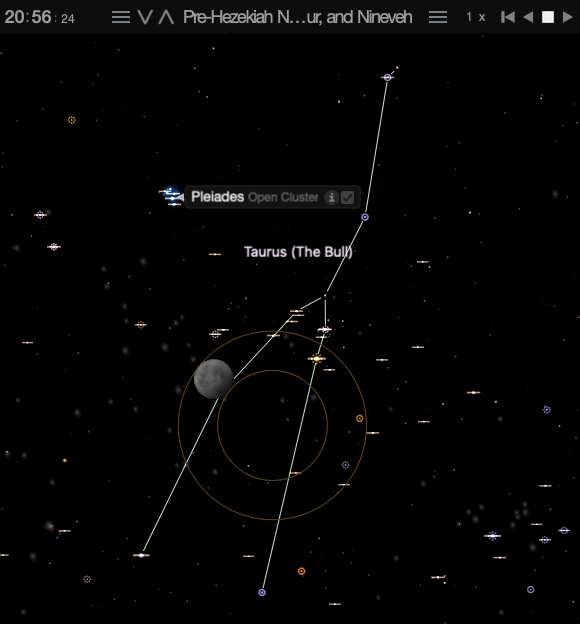Play time in reverse

coord(528,17)
